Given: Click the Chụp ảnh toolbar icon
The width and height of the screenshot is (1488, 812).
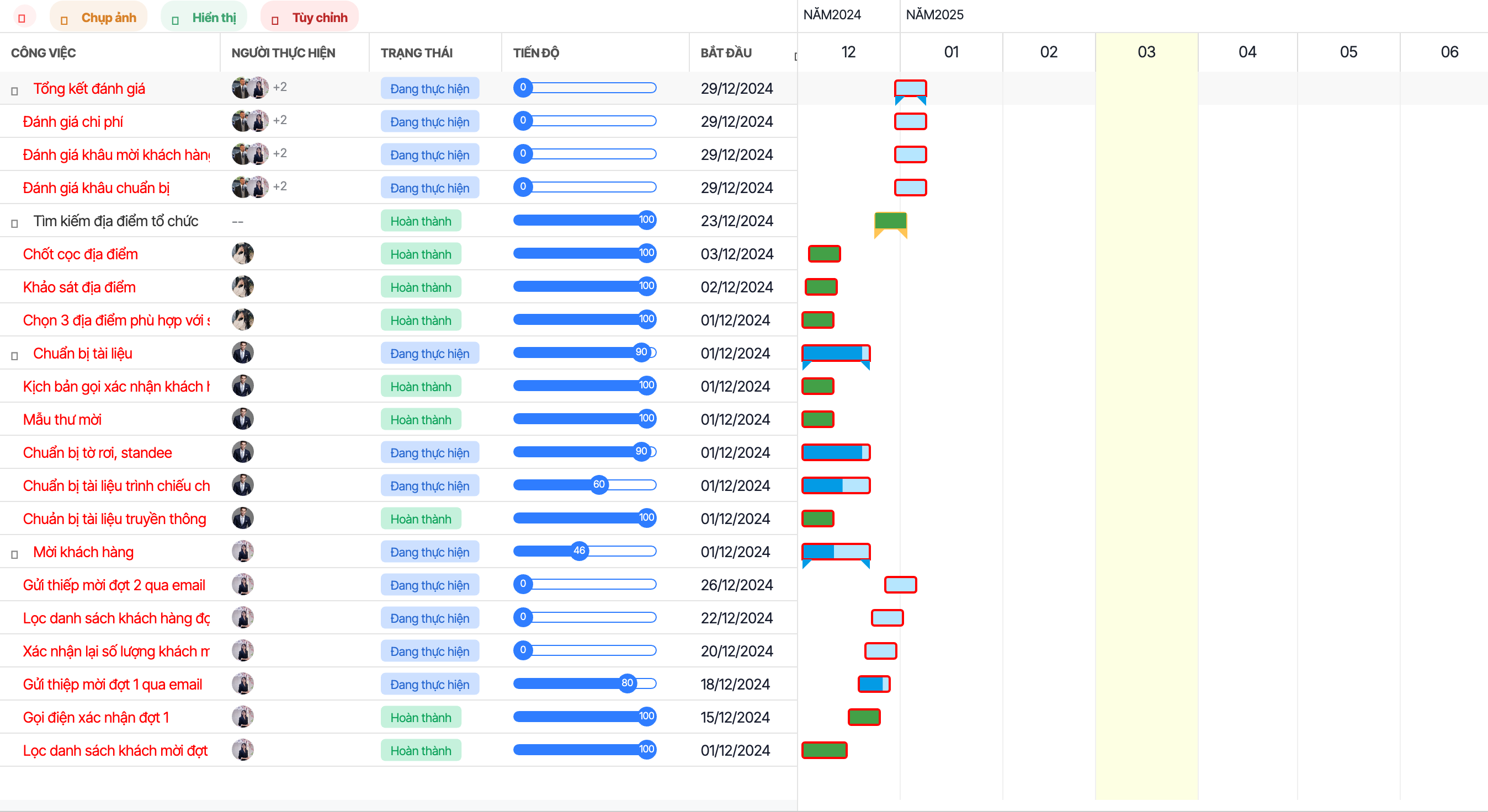Looking at the screenshot, I should (x=64, y=19).
